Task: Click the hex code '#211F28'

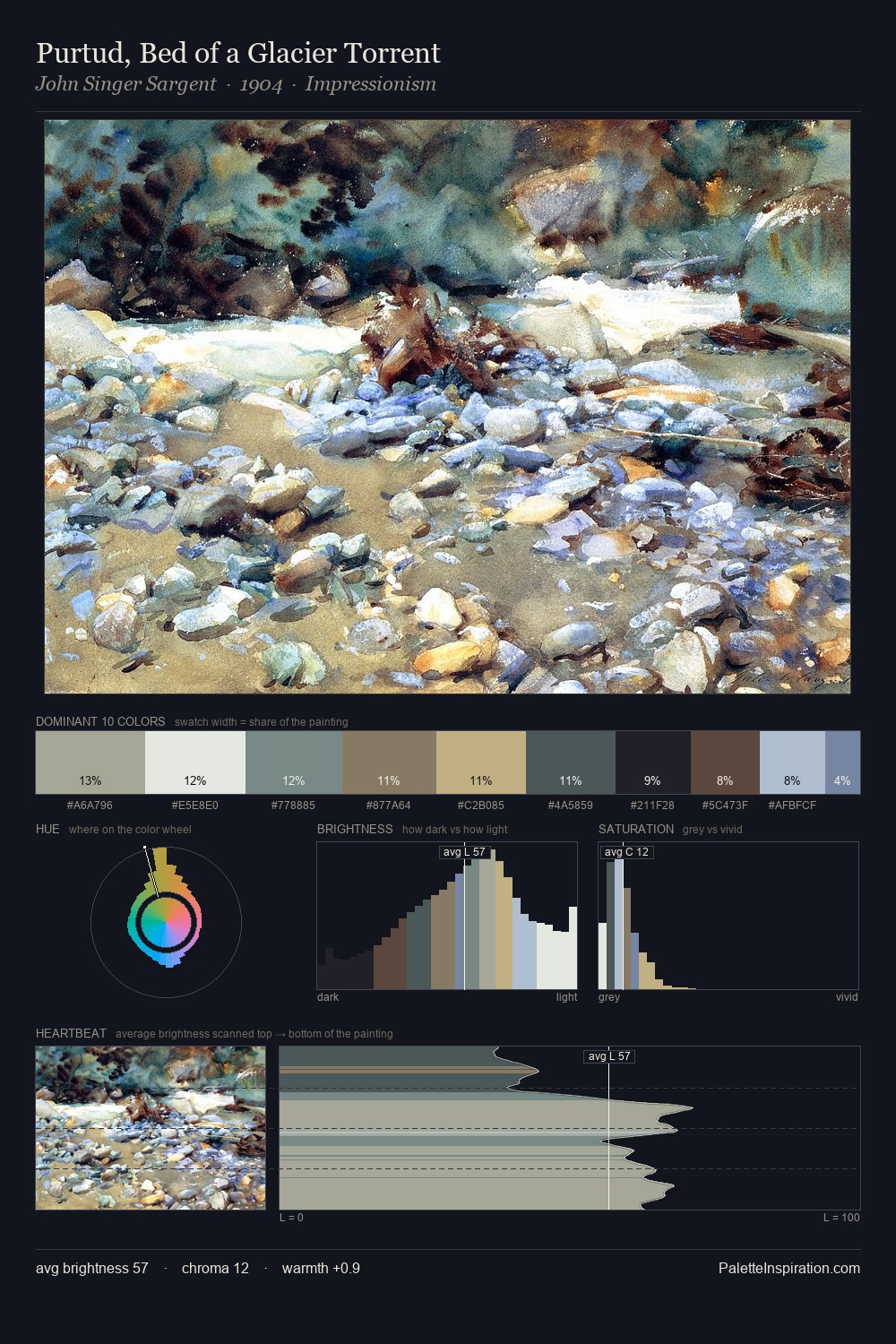Action: coord(653,806)
